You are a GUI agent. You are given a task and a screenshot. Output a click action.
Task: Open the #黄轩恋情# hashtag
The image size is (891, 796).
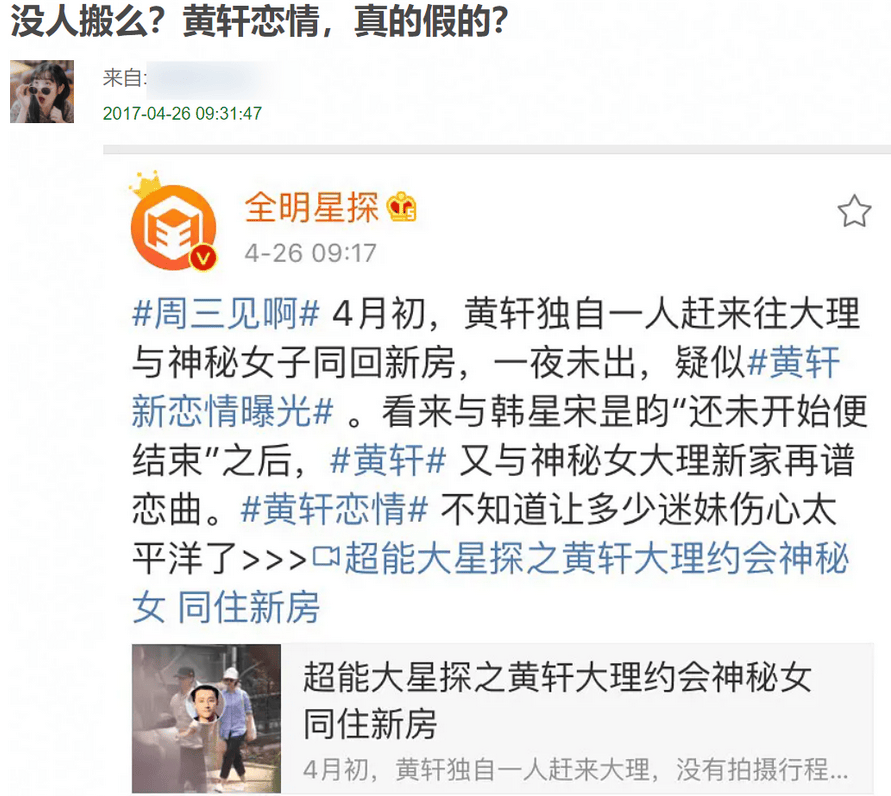334,509
